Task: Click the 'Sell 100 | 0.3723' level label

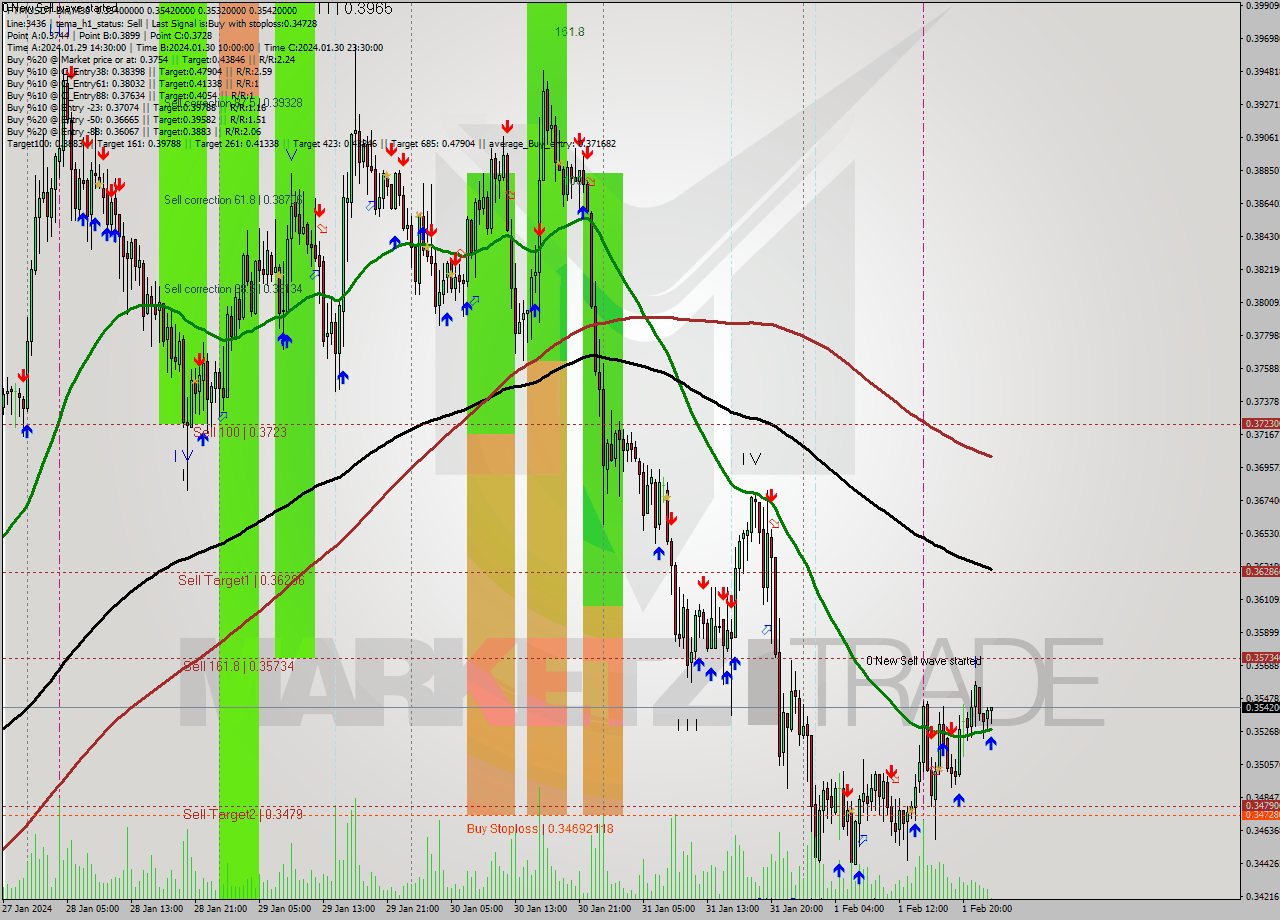Action: point(240,432)
